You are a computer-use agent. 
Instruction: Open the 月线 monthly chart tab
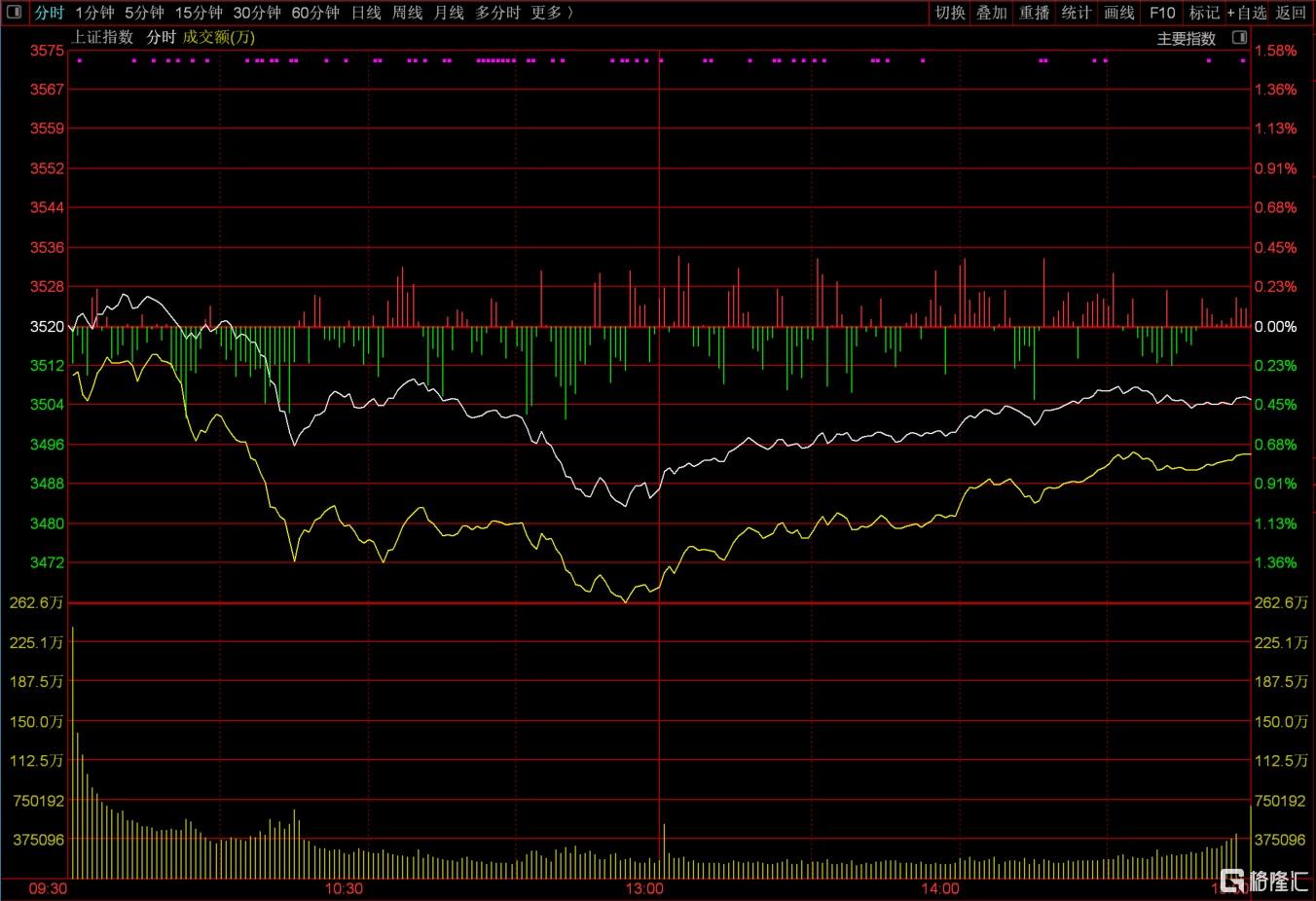coord(449,13)
